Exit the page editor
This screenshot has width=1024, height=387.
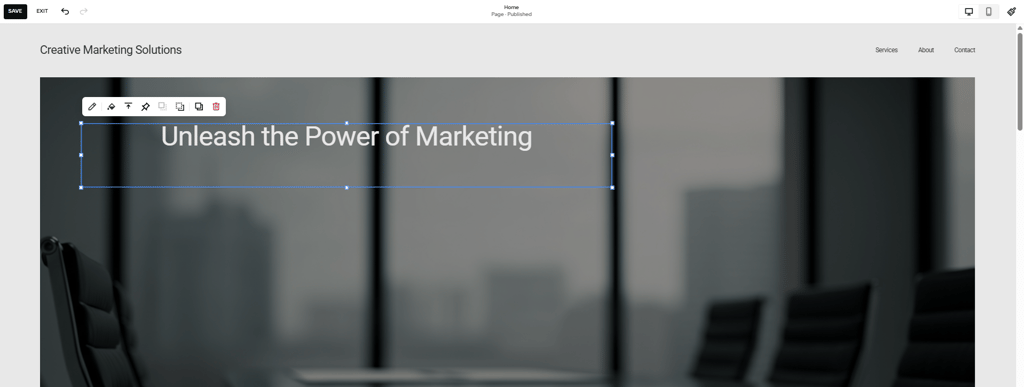pyautogui.click(x=42, y=11)
